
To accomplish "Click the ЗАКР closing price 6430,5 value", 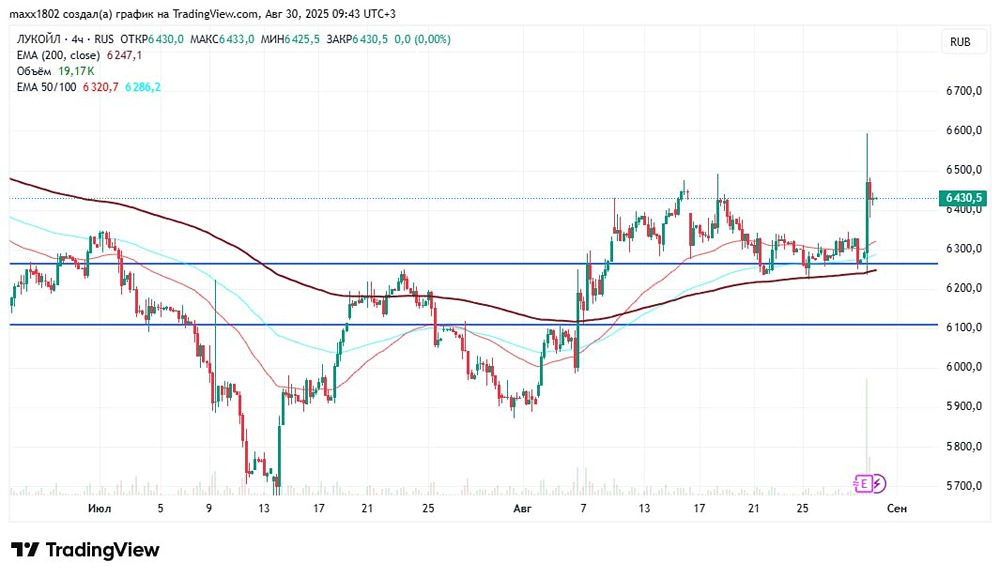I will click(370, 40).
